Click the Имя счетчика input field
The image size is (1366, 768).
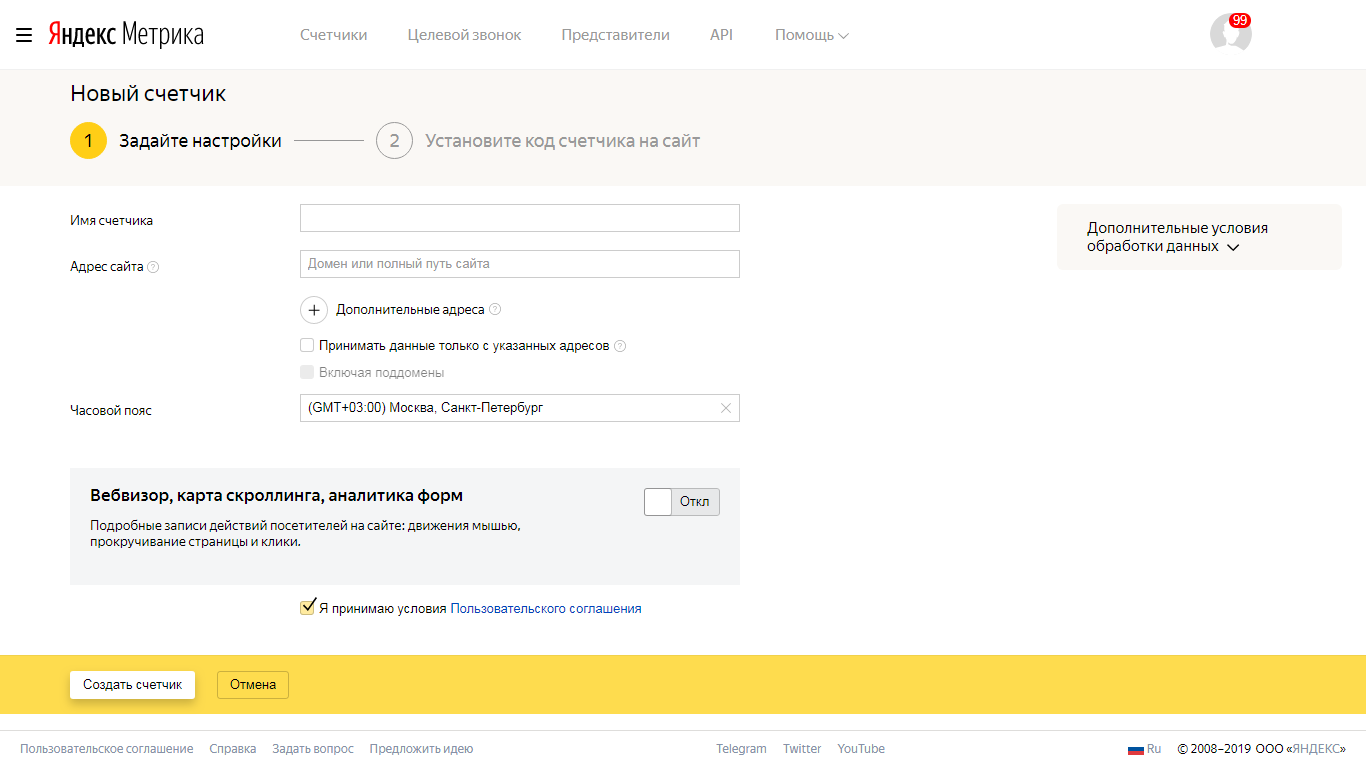click(519, 218)
